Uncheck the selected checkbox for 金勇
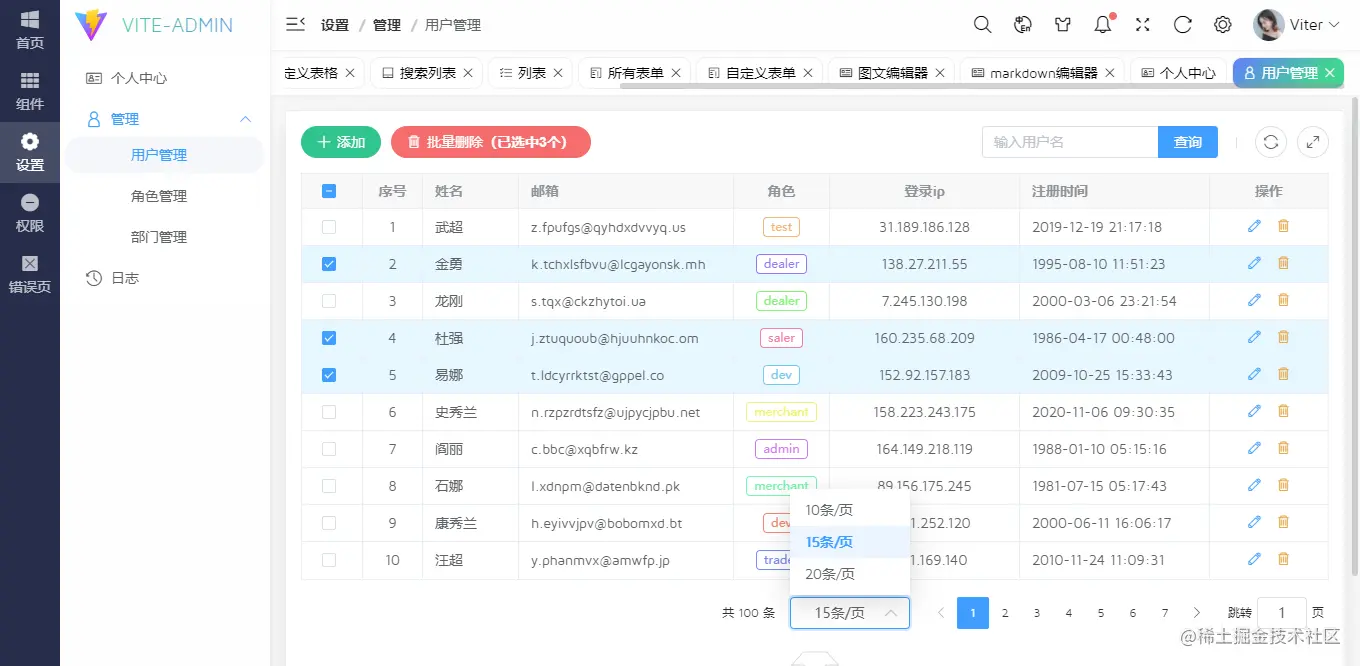This screenshot has width=1360, height=666. click(x=329, y=263)
